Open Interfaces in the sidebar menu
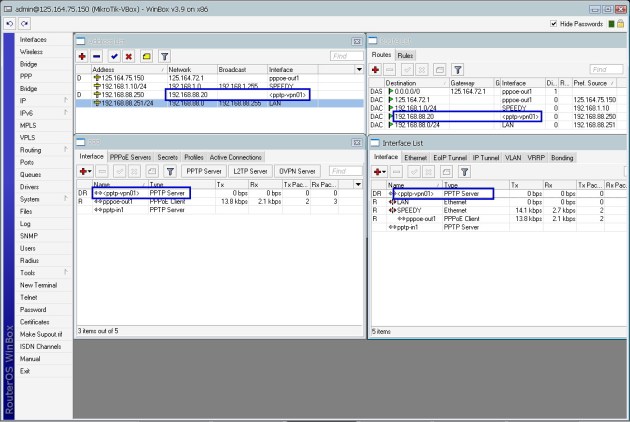 (x=33, y=39)
